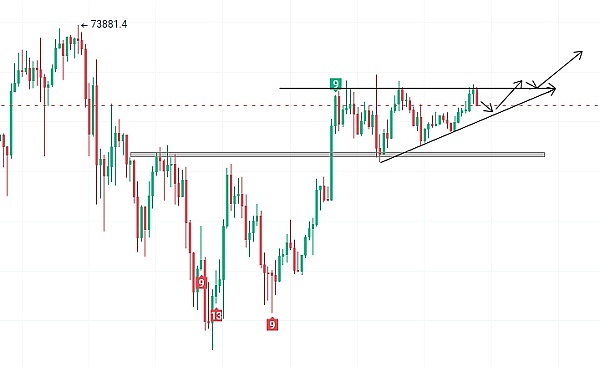The width and height of the screenshot is (600, 367).
Task: Click the ascending black trendline
Action: pos(467,126)
